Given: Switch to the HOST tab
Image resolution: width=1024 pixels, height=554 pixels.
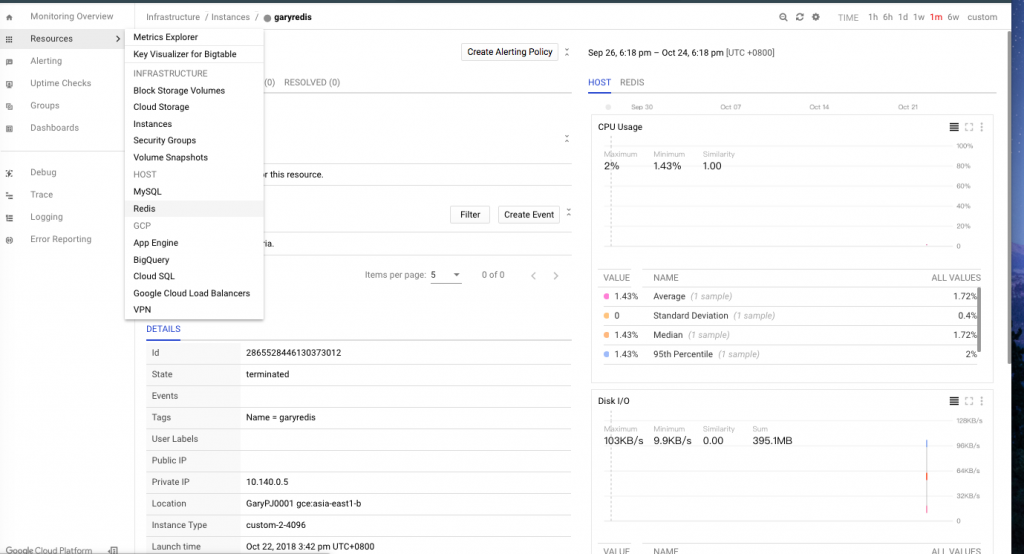Looking at the screenshot, I should pos(600,82).
